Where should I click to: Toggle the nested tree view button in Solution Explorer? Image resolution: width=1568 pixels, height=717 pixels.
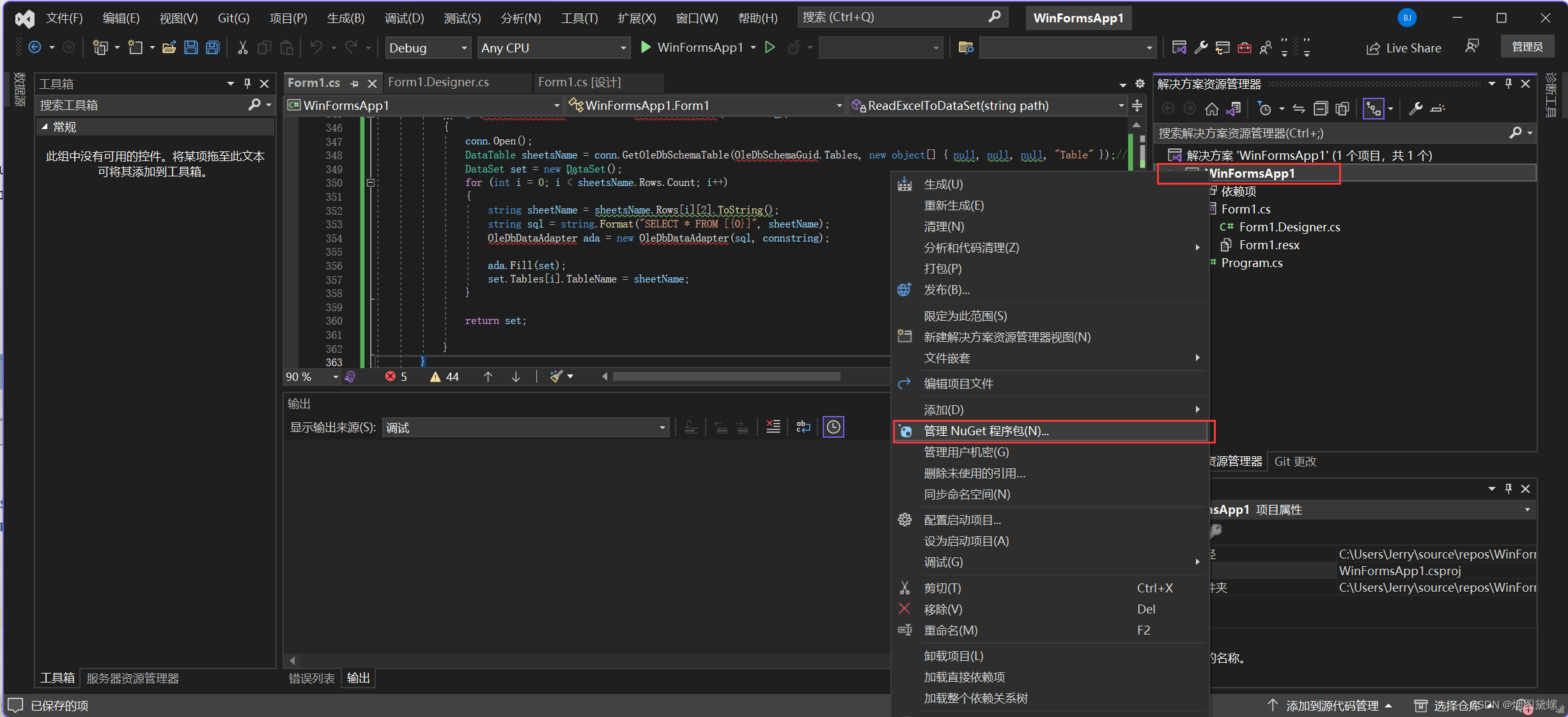(x=1374, y=109)
